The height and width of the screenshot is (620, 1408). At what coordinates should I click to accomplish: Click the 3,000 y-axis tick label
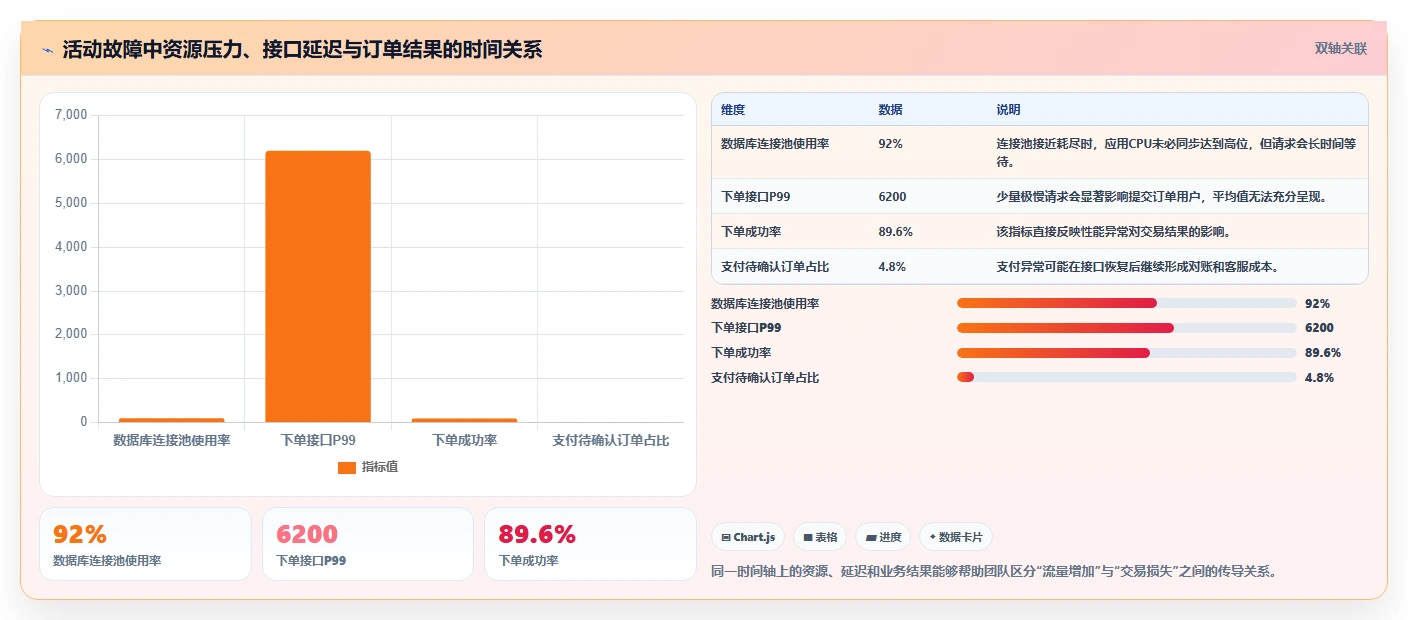tap(71, 291)
